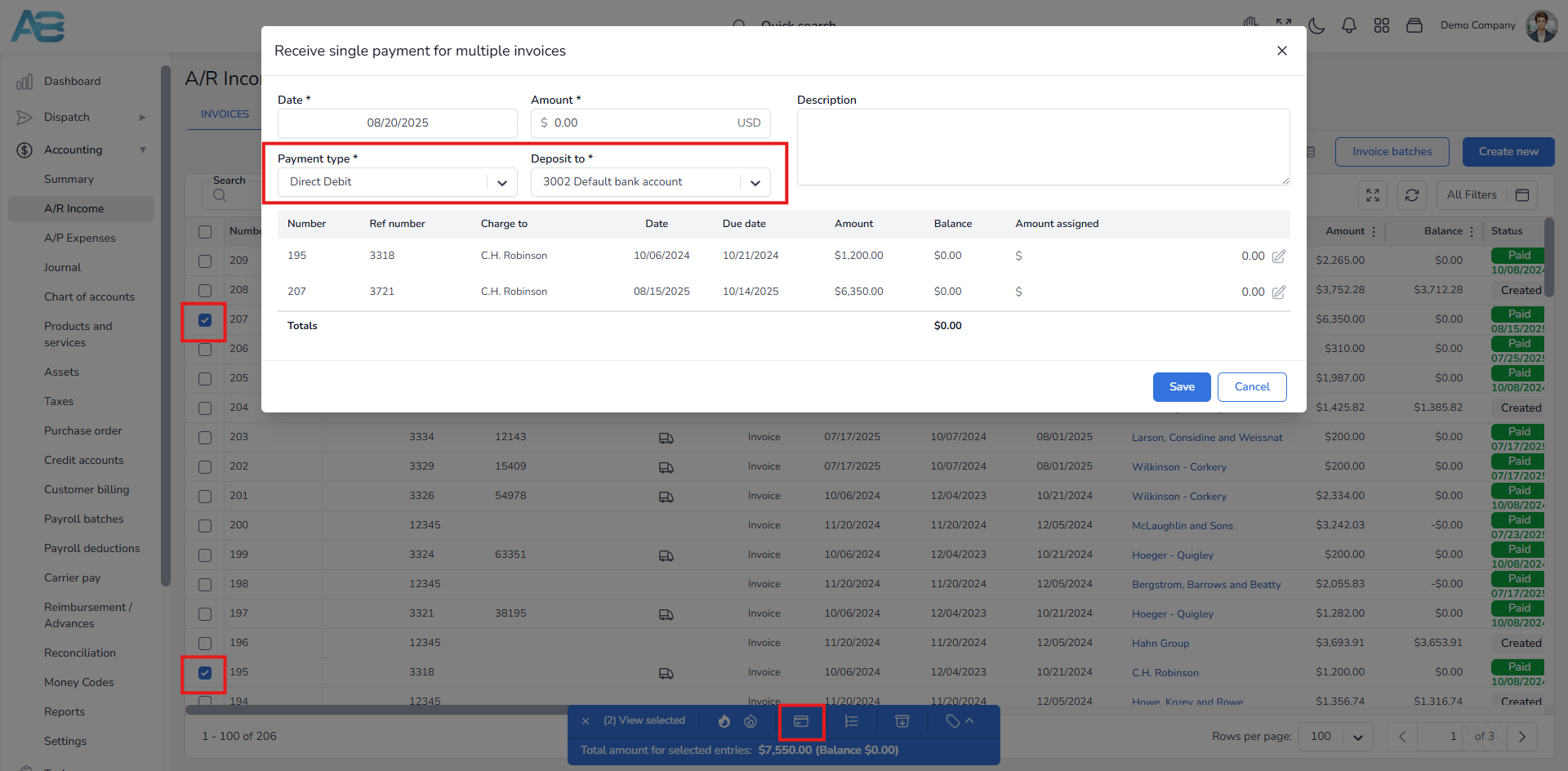The height and width of the screenshot is (771, 1568).
Task: Check the checkbox for invoice 203
Action: [x=205, y=438]
